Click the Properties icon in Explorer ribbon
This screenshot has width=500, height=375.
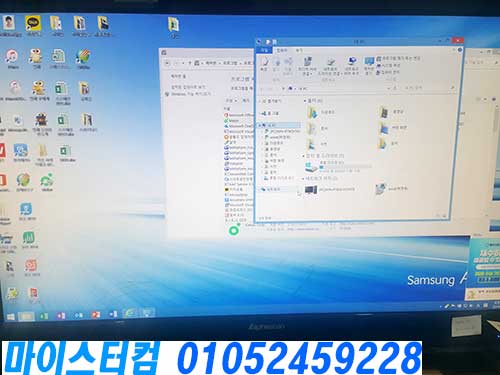264,64
